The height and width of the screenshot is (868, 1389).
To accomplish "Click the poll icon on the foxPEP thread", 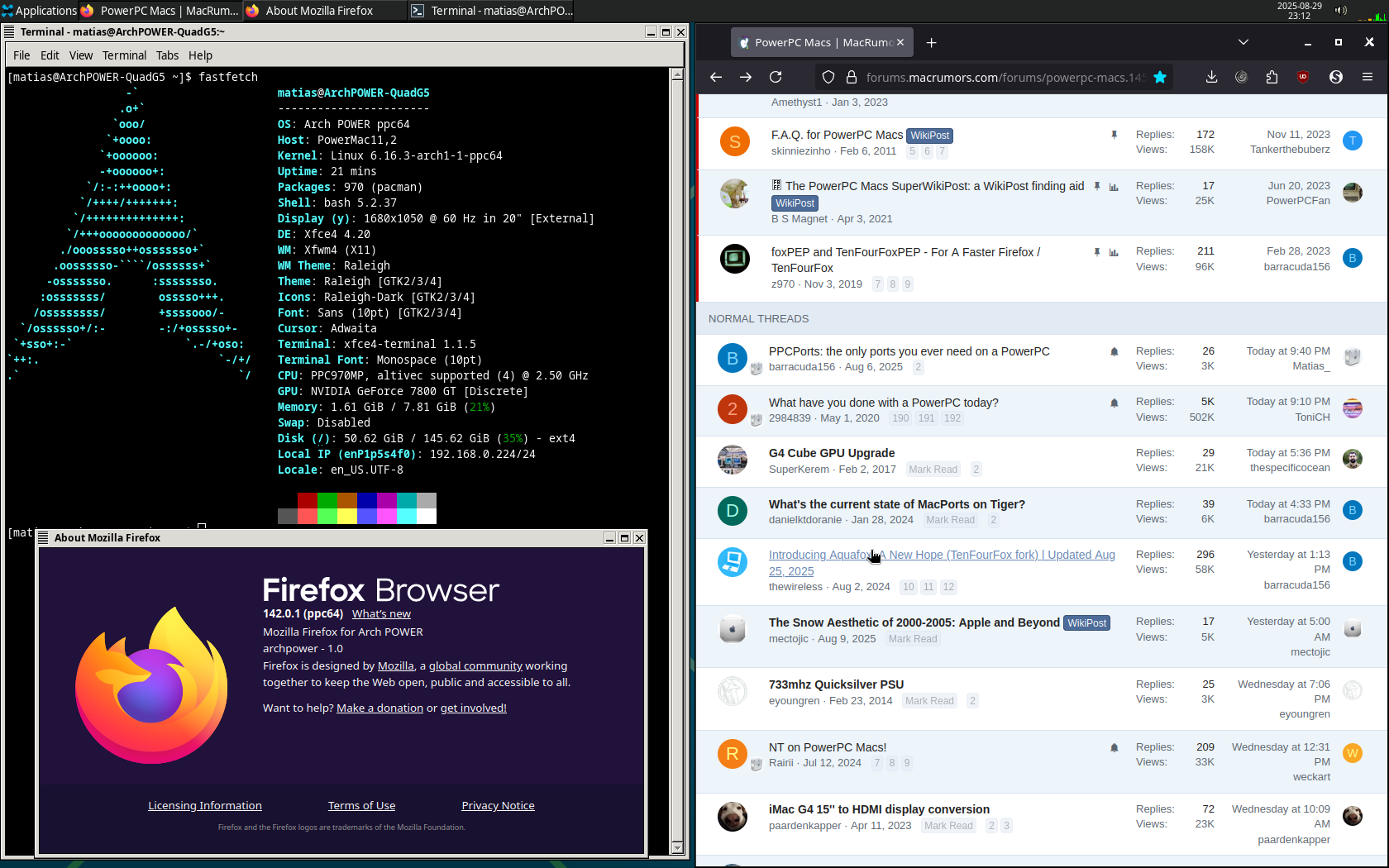I will point(1114,252).
